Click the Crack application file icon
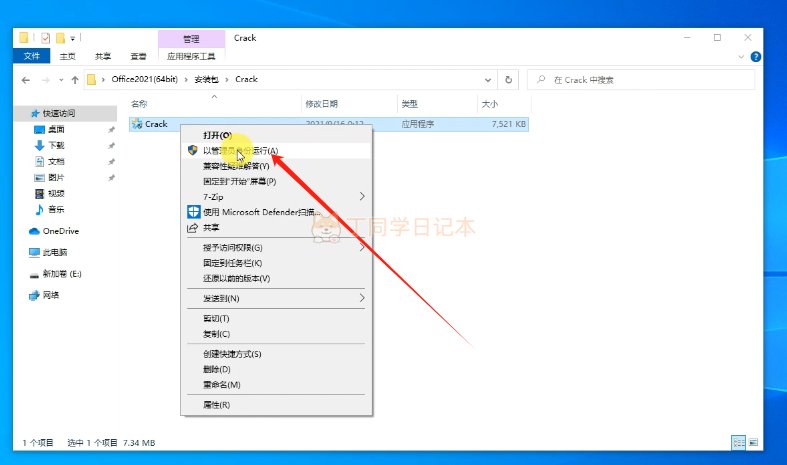 pos(136,125)
